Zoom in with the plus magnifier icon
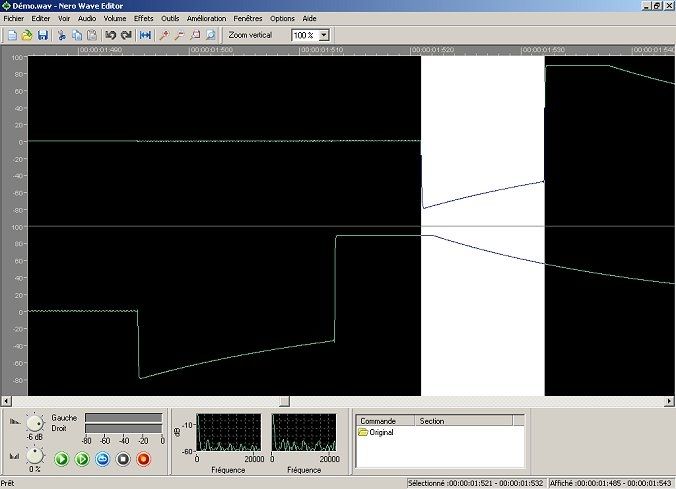 coord(164,35)
